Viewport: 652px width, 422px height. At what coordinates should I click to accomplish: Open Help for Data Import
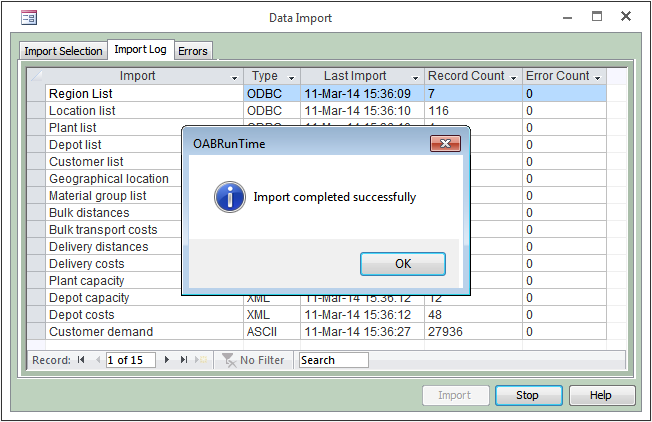(602, 395)
